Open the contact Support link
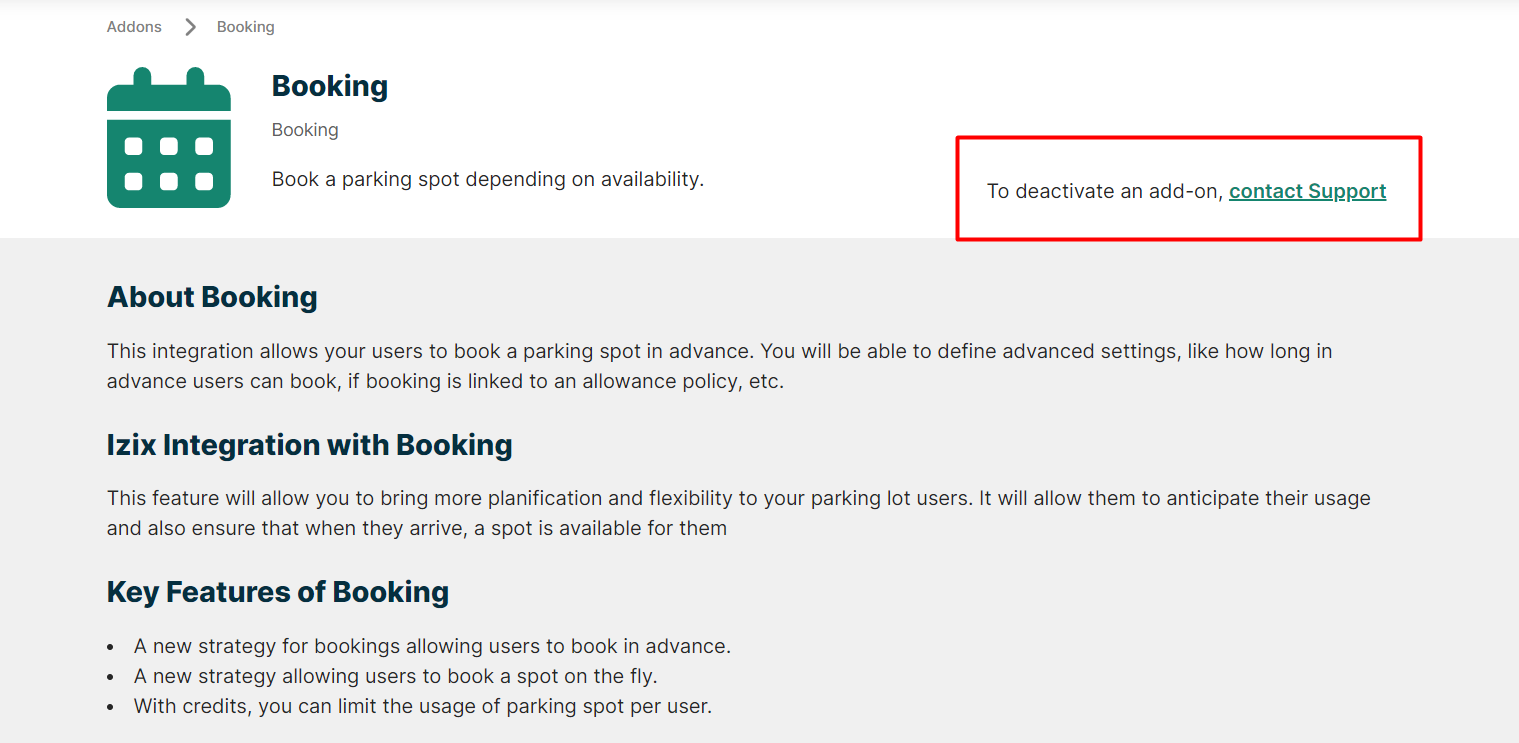 1307,191
